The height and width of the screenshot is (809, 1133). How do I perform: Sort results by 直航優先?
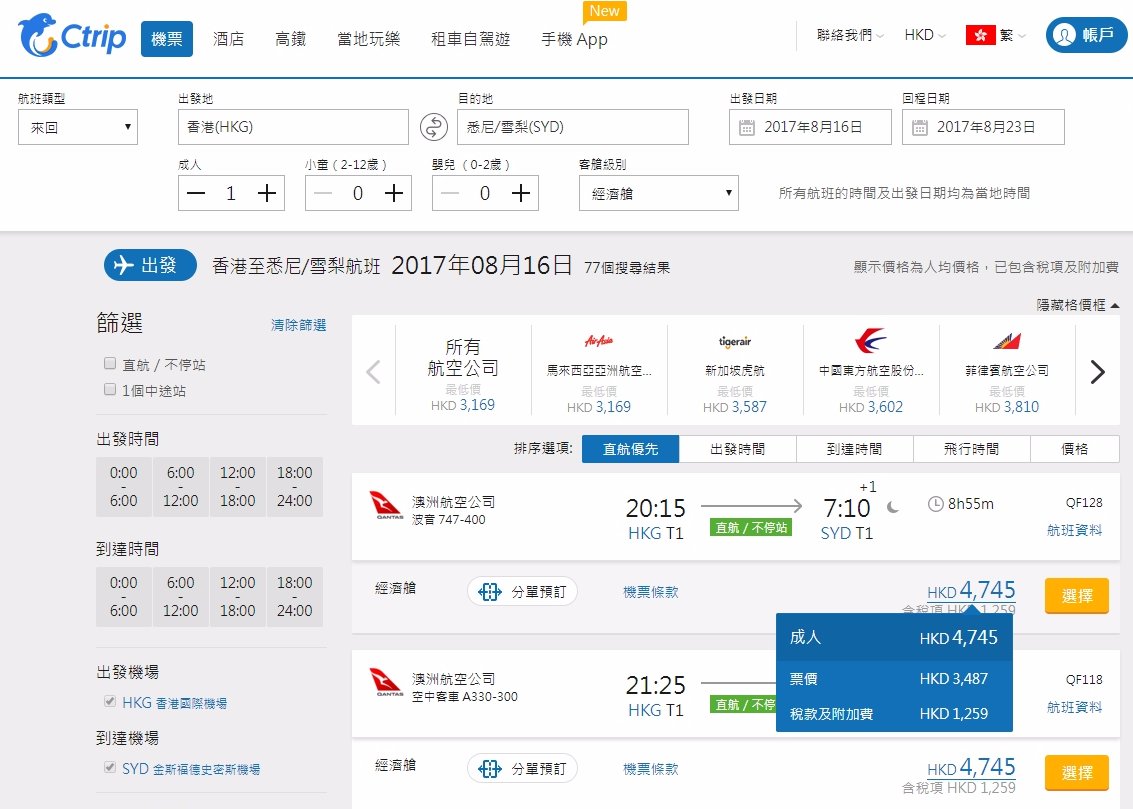630,449
